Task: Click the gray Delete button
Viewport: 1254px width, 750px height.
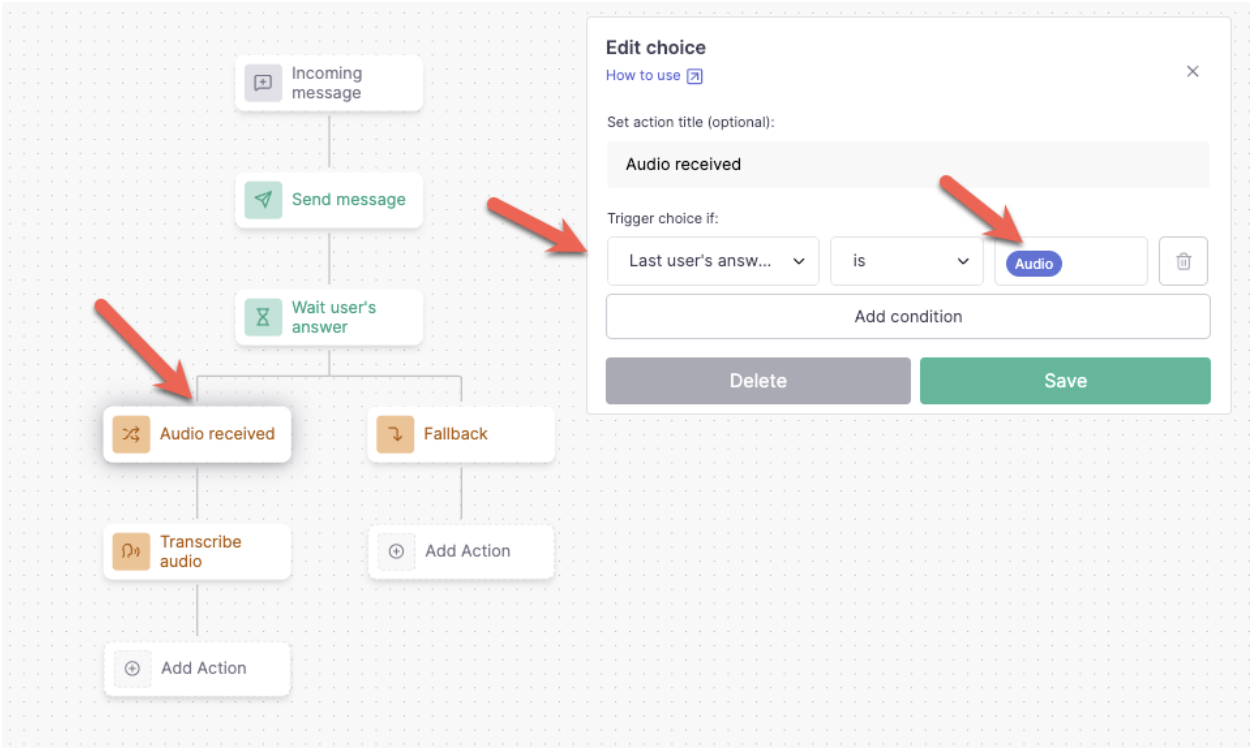Action: point(758,381)
